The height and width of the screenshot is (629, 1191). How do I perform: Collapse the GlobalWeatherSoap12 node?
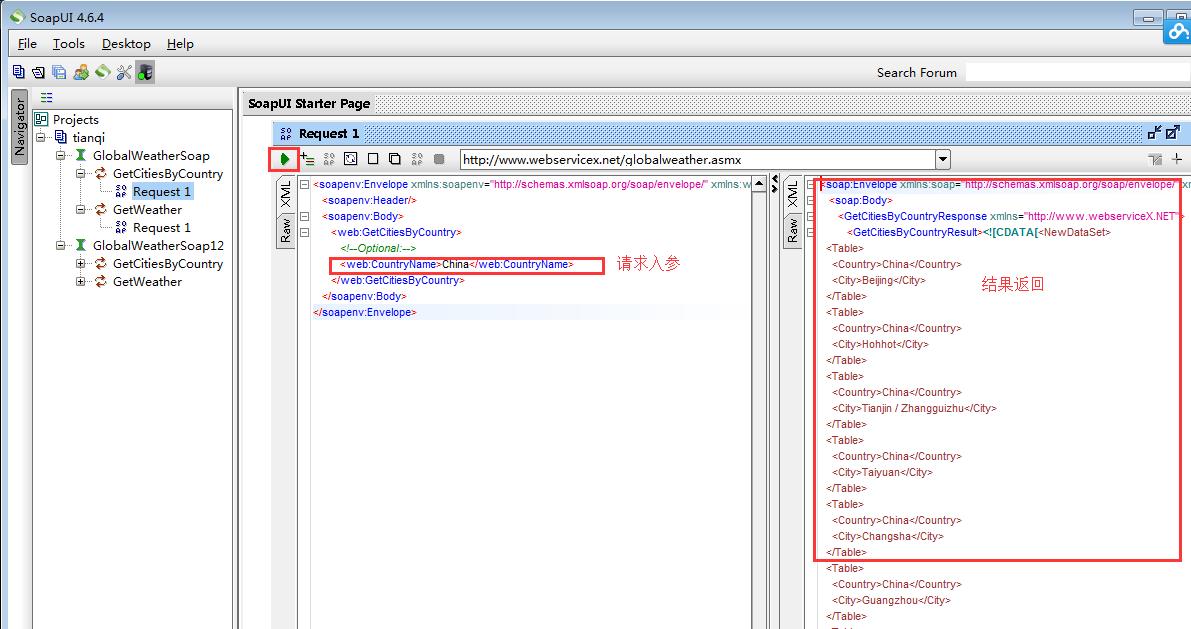click(x=61, y=245)
